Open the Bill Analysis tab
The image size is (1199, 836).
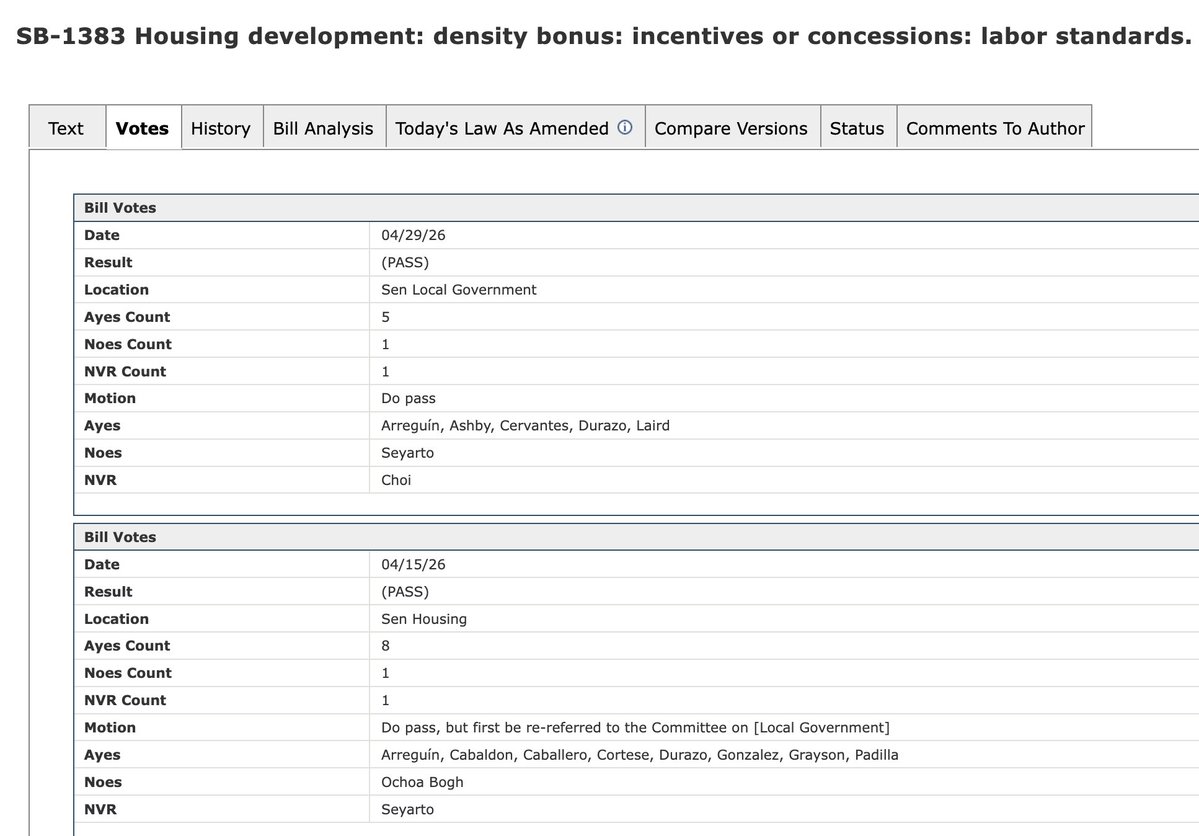click(x=323, y=128)
